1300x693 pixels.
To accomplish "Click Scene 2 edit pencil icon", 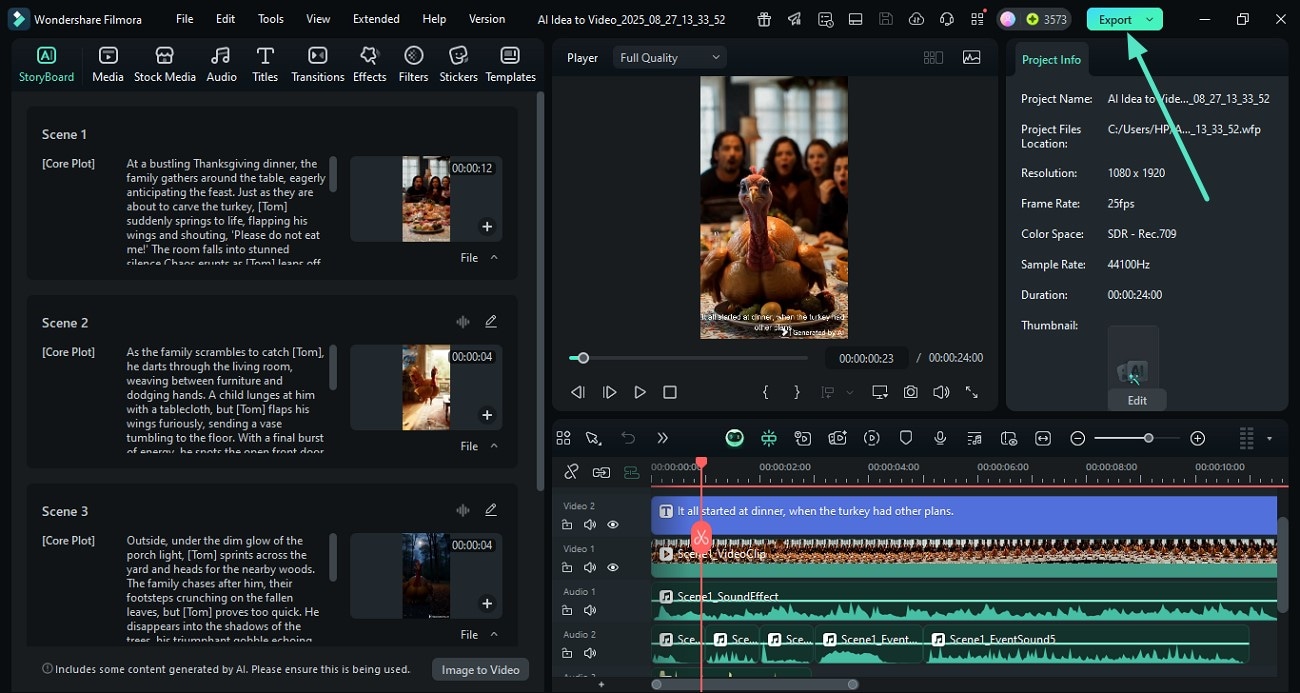I will coord(491,322).
